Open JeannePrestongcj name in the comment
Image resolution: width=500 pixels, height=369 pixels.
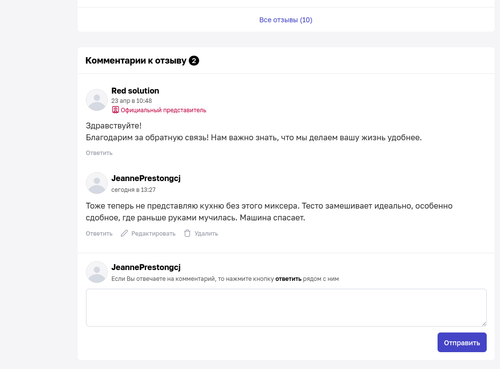point(146,178)
